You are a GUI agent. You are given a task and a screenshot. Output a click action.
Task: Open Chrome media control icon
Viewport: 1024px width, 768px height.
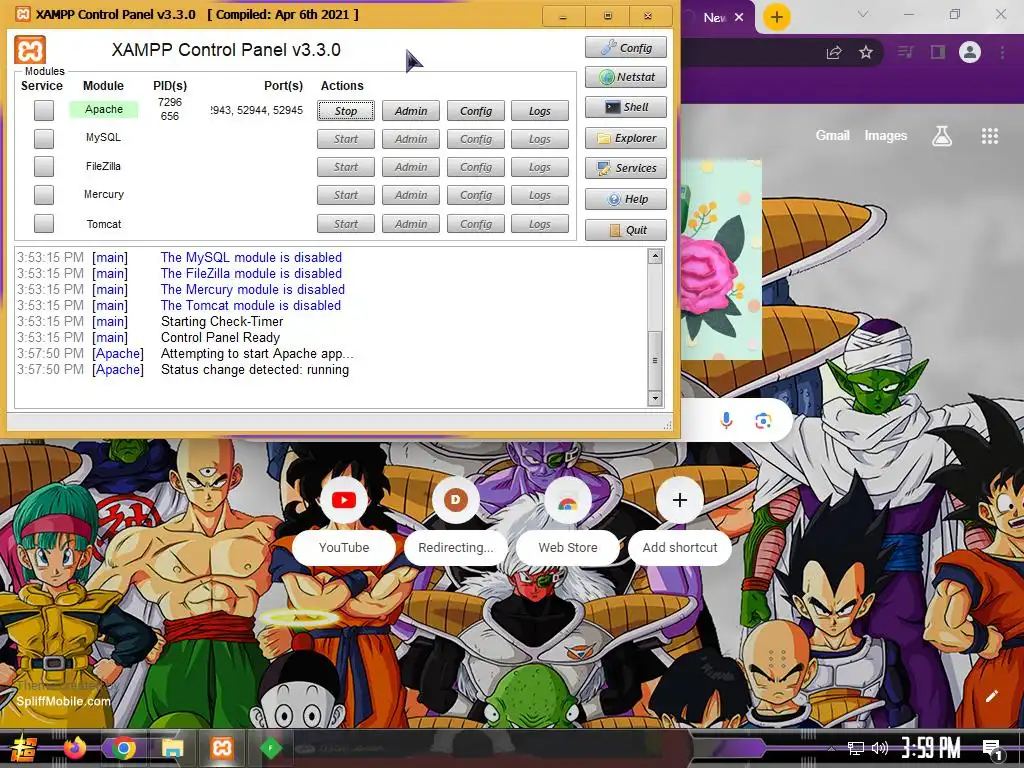[x=906, y=52]
